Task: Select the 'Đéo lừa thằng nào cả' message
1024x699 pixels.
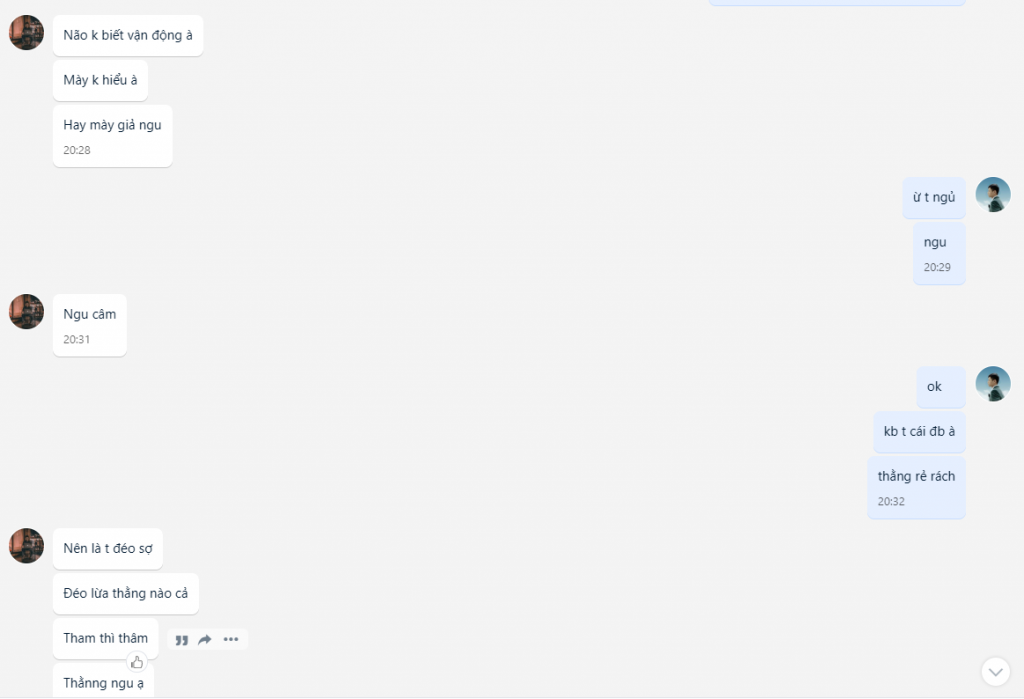Action: tap(125, 593)
